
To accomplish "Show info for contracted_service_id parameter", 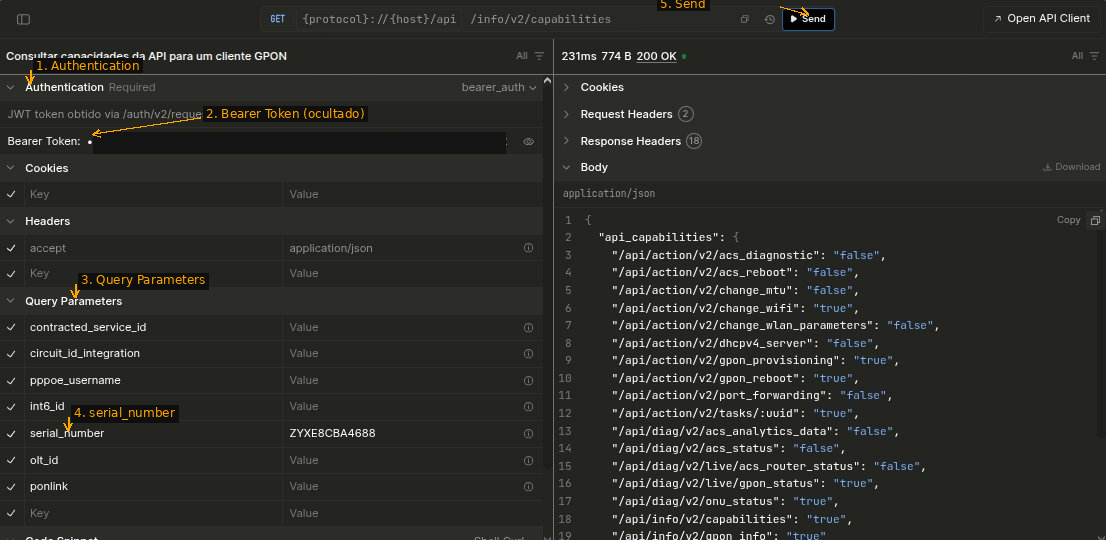I will click(528, 327).
